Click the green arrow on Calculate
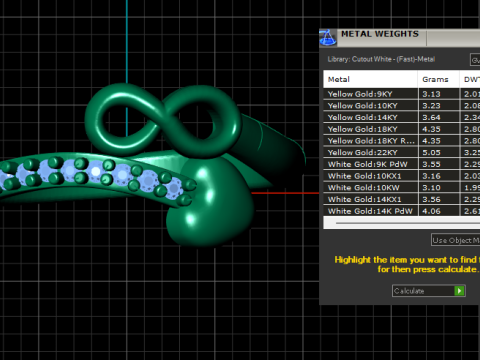Screen dimensions: 480x360 point(459,291)
